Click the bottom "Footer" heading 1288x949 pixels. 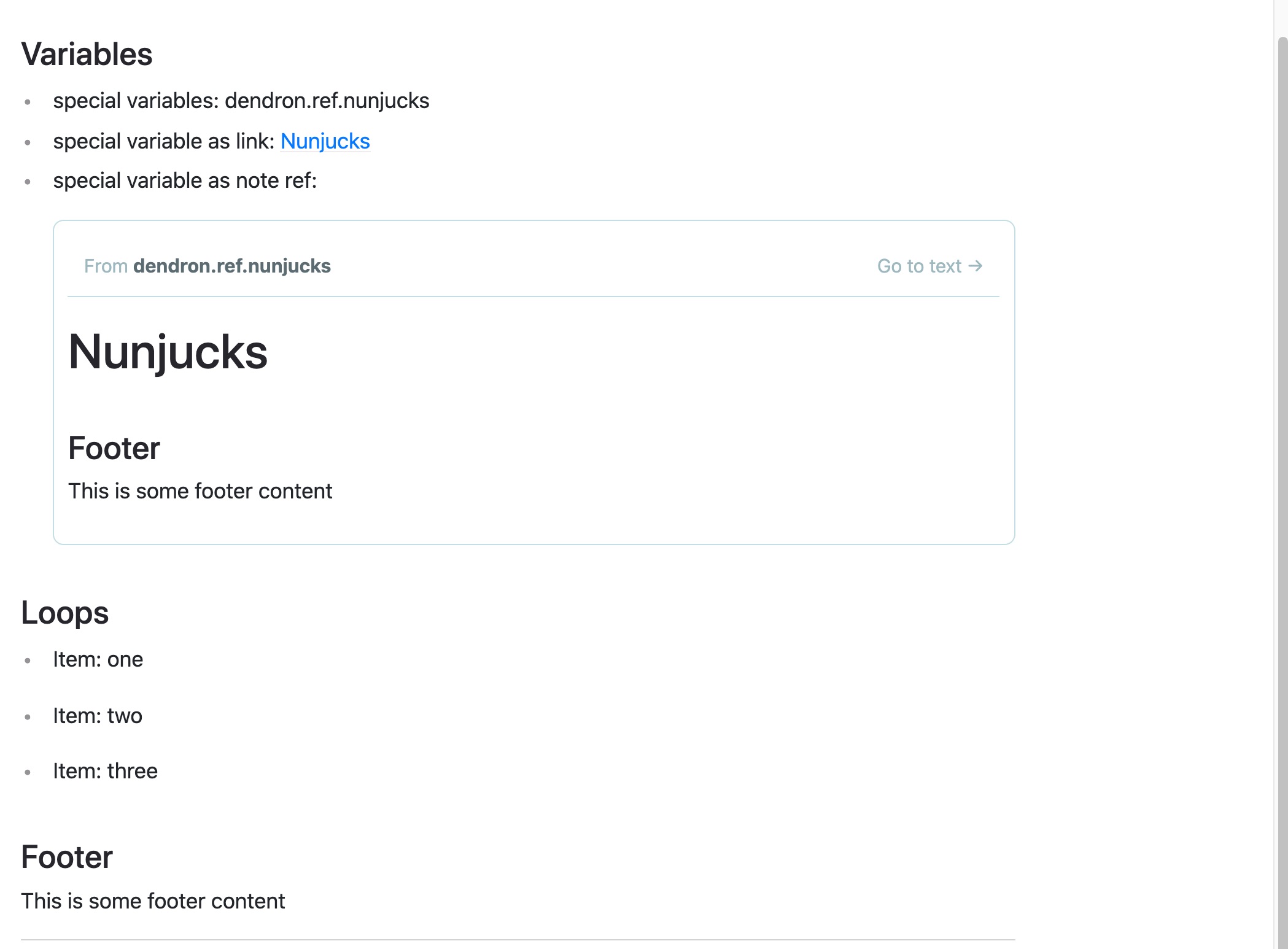[x=66, y=857]
